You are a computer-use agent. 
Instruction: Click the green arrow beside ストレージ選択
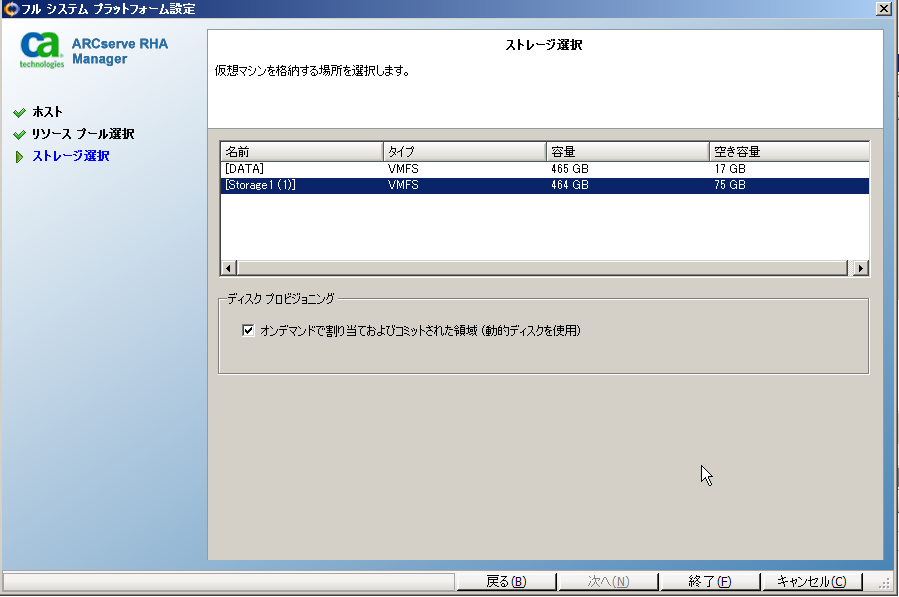19,157
